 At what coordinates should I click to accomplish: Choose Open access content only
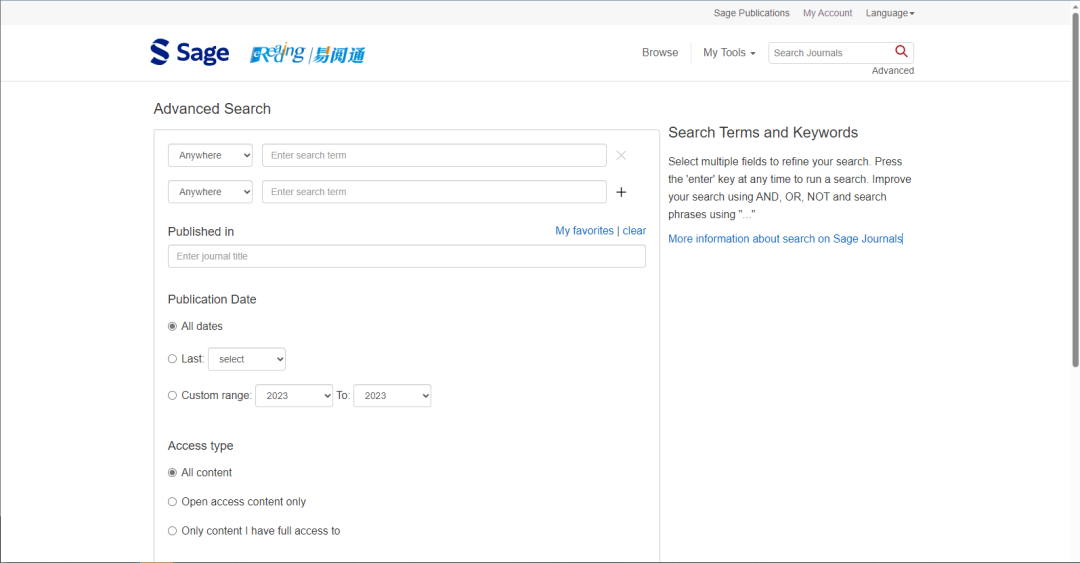172,502
